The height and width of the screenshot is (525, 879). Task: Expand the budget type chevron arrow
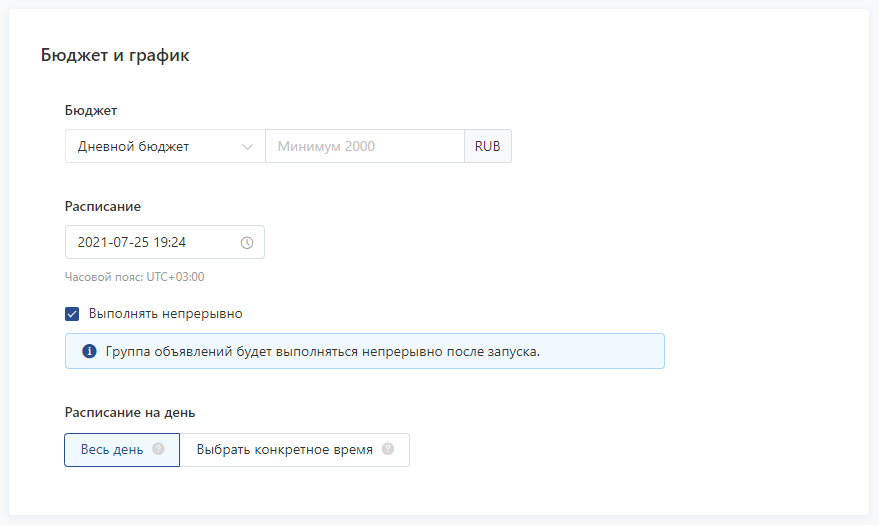tap(247, 147)
